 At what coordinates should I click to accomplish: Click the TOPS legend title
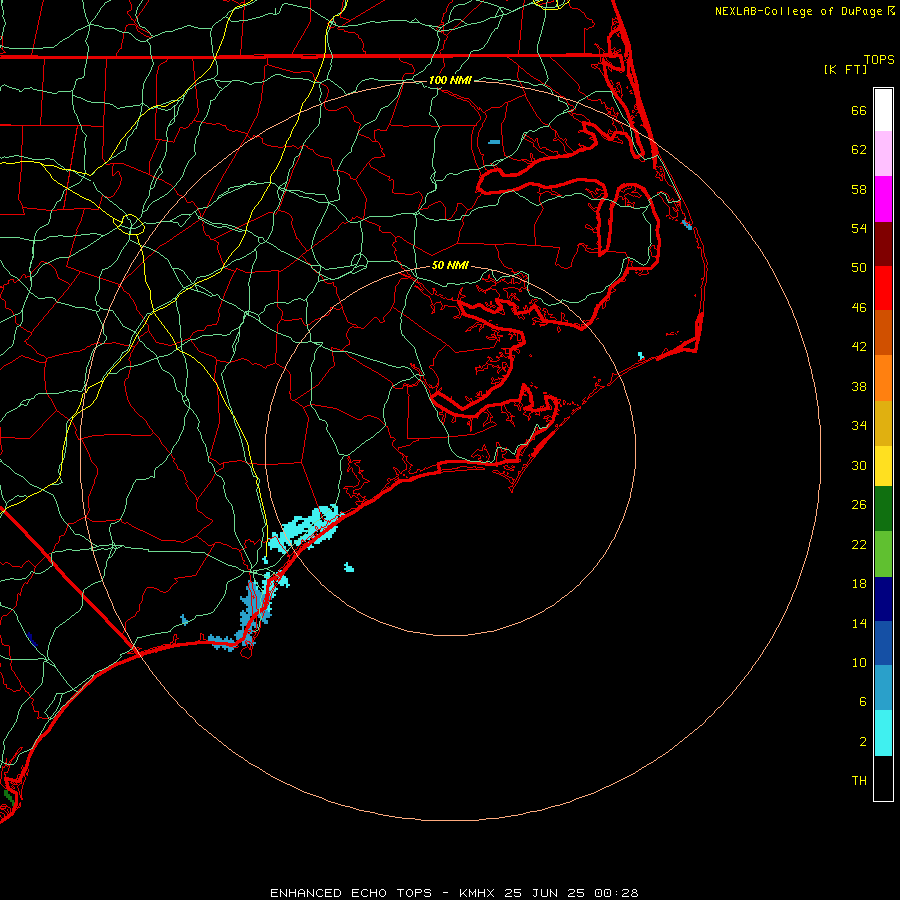pyautogui.click(x=879, y=59)
